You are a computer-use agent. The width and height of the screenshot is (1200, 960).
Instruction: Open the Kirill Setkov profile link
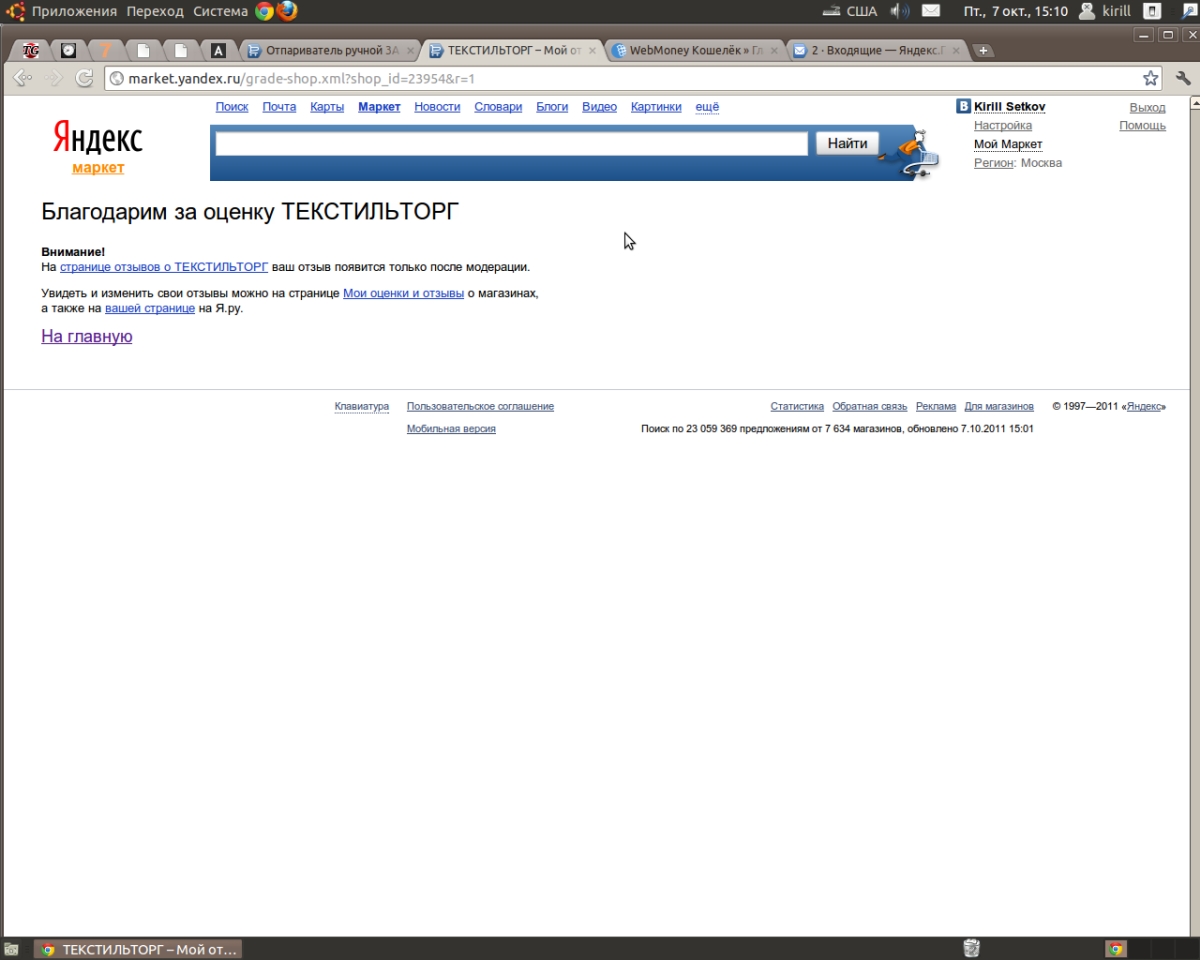1010,107
